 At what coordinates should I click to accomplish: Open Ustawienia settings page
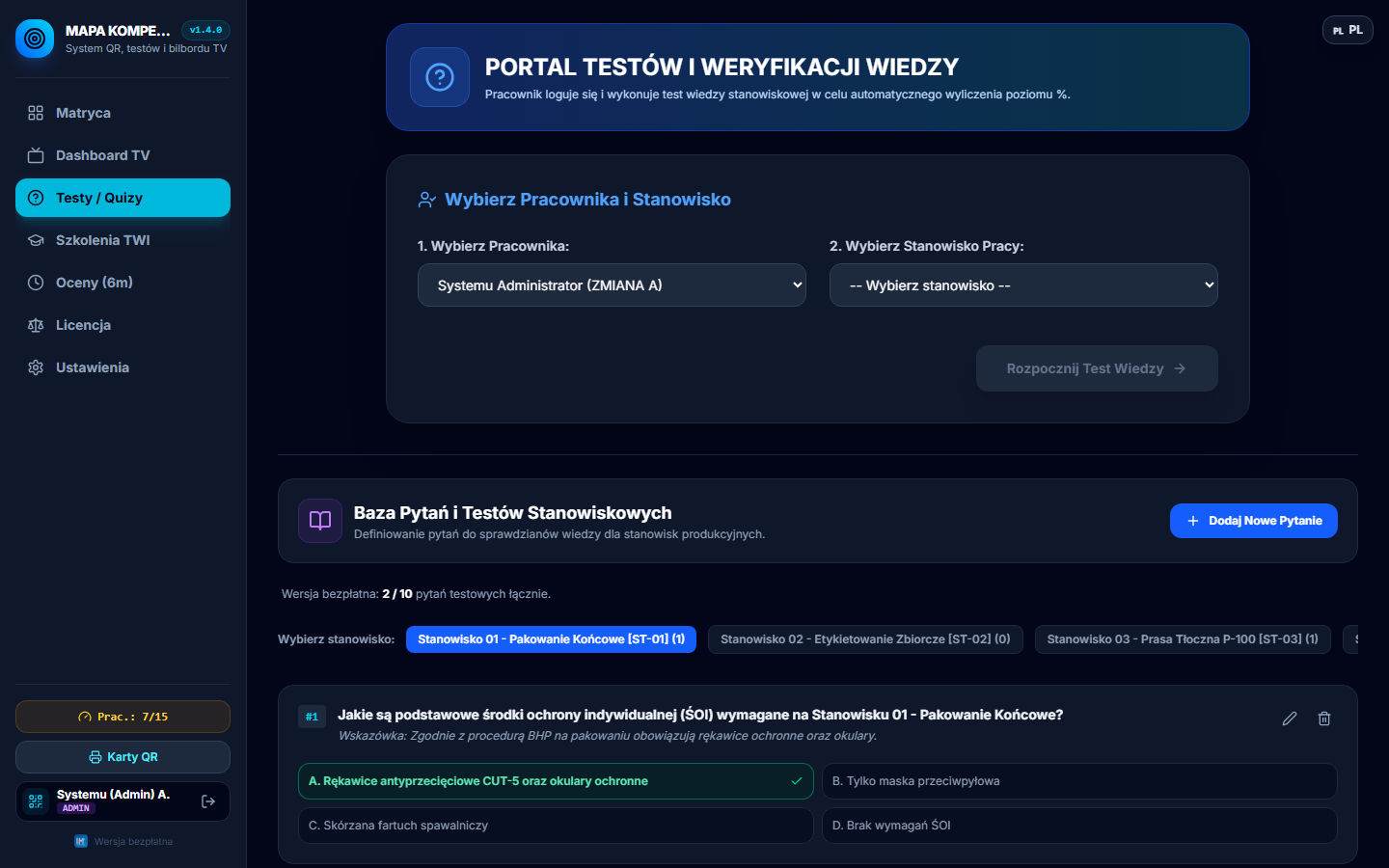[123, 367]
